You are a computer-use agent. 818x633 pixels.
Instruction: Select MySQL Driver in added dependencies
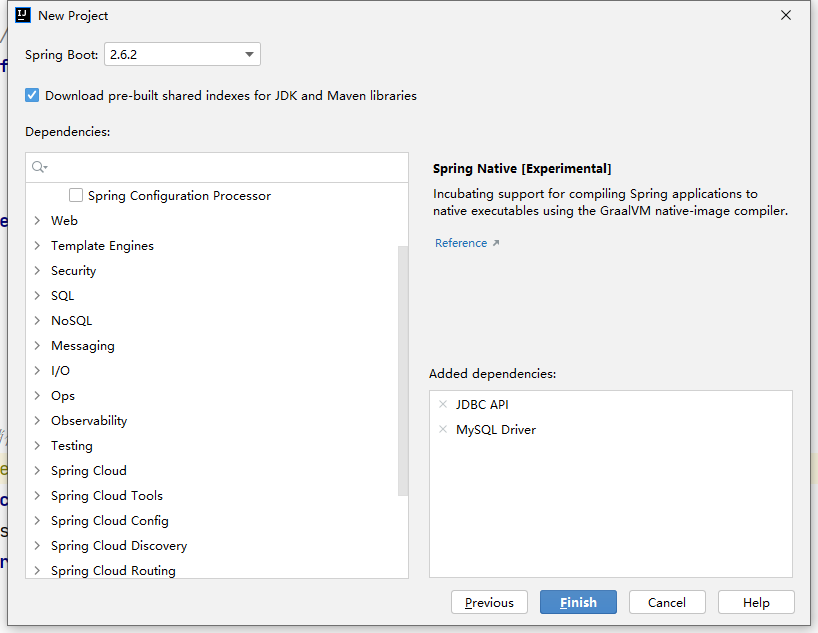(x=496, y=430)
